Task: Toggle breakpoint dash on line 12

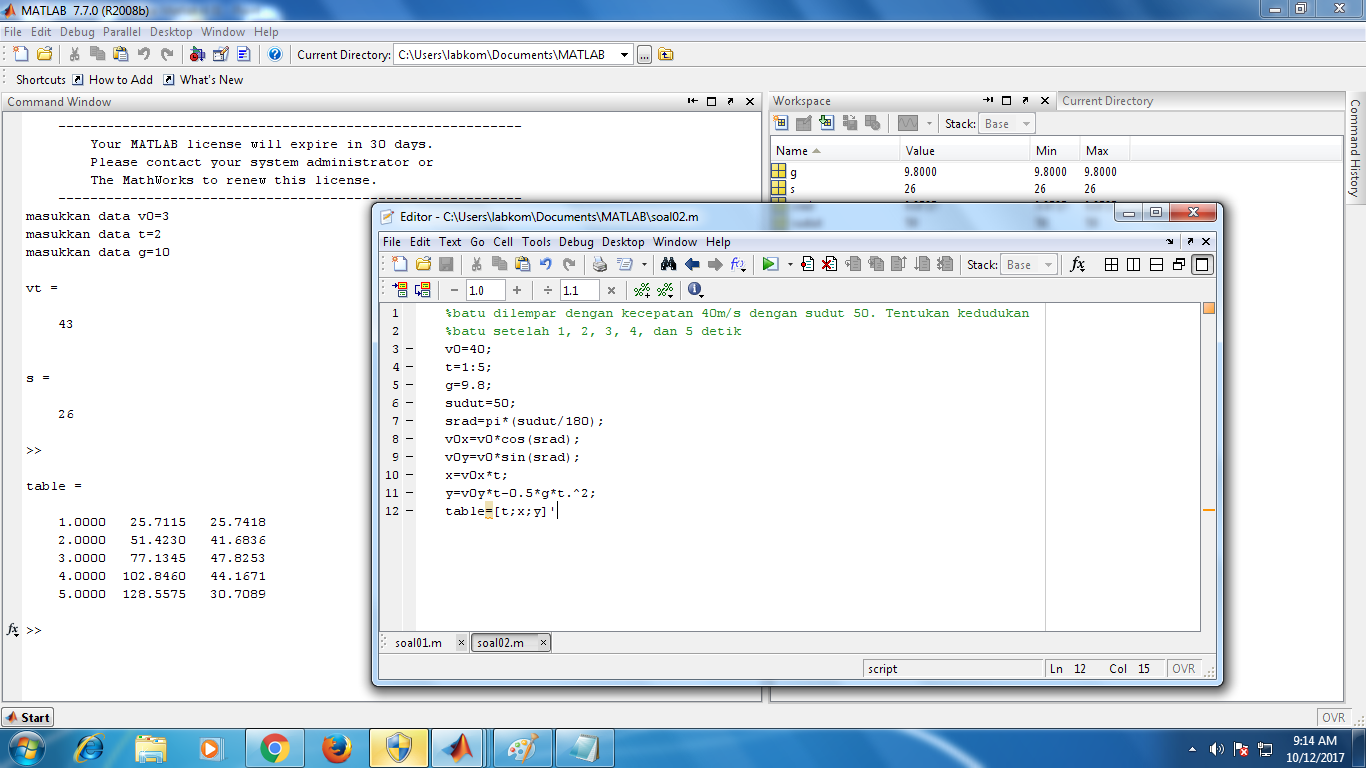Action: (410, 511)
